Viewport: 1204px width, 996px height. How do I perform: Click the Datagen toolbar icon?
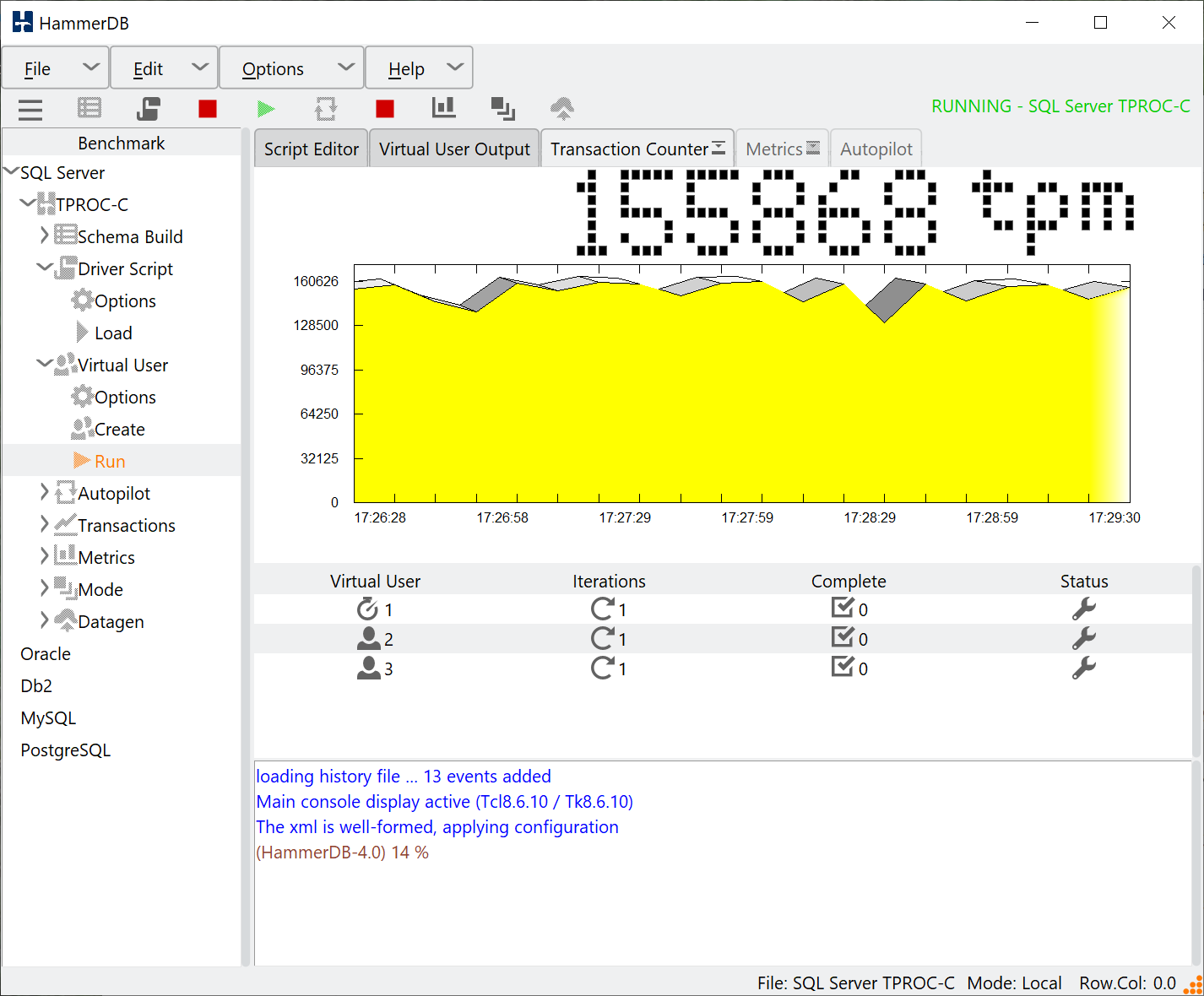point(561,109)
